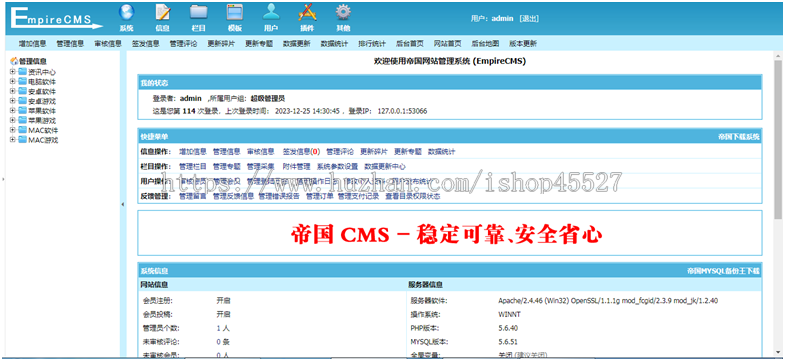Viewport: 785px width, 361px height.
Task: Click 管理采集 in the quick menu
Action: tap(260, 166)
